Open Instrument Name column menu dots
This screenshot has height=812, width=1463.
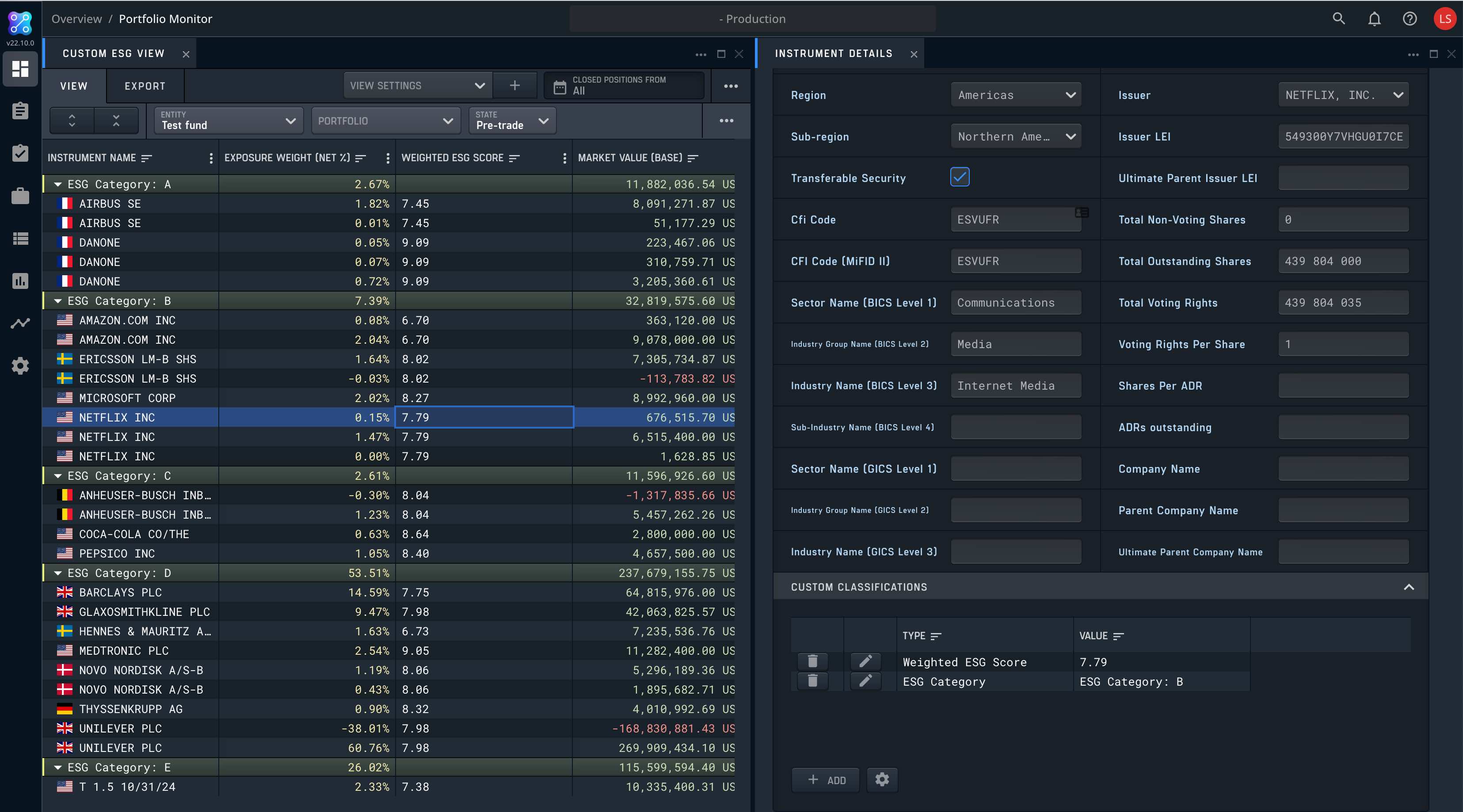tap(211, 158)
